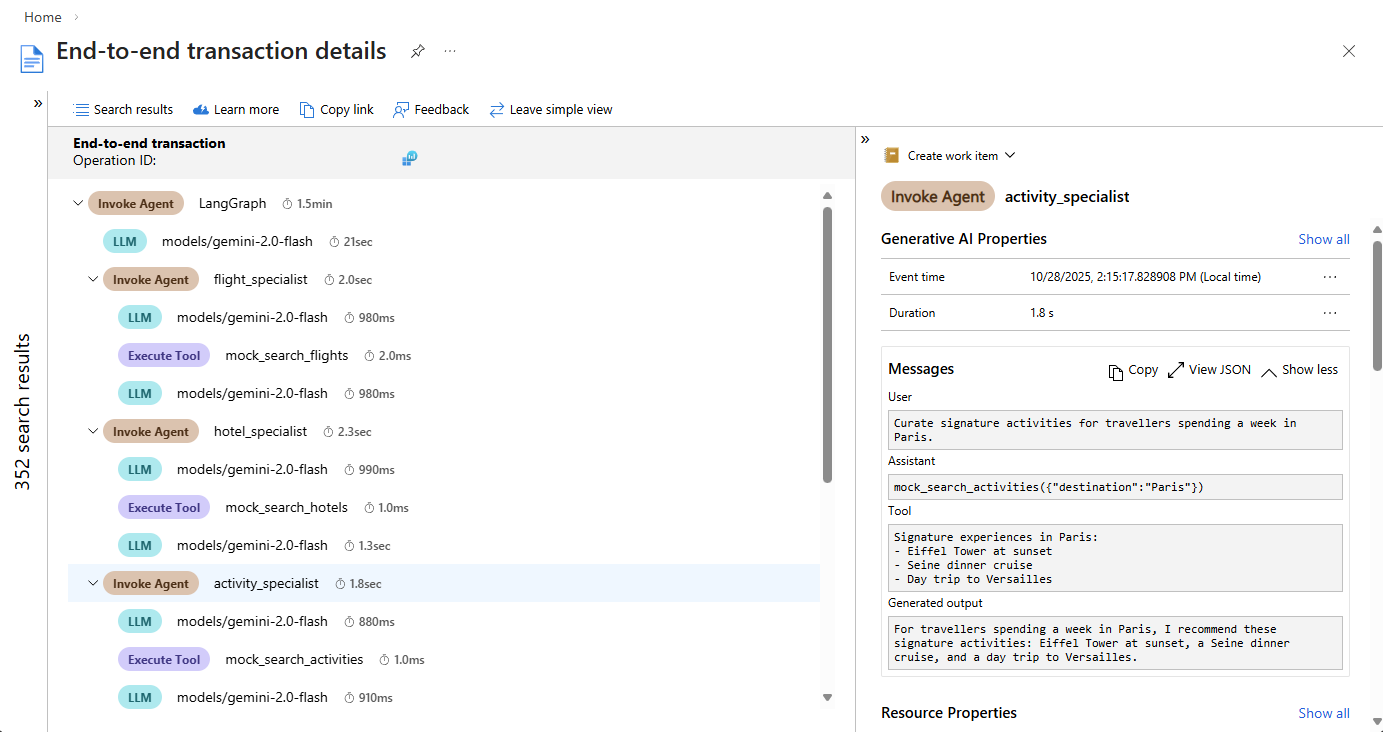Open the Search results list icon

pos(81,110)
